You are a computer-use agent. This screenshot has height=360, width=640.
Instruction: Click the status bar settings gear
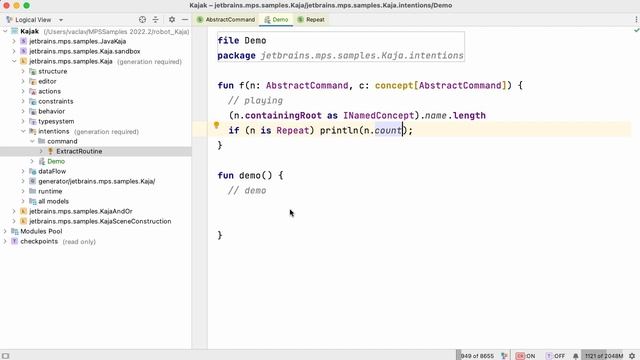pyautogui.click(x=632, y=356)
